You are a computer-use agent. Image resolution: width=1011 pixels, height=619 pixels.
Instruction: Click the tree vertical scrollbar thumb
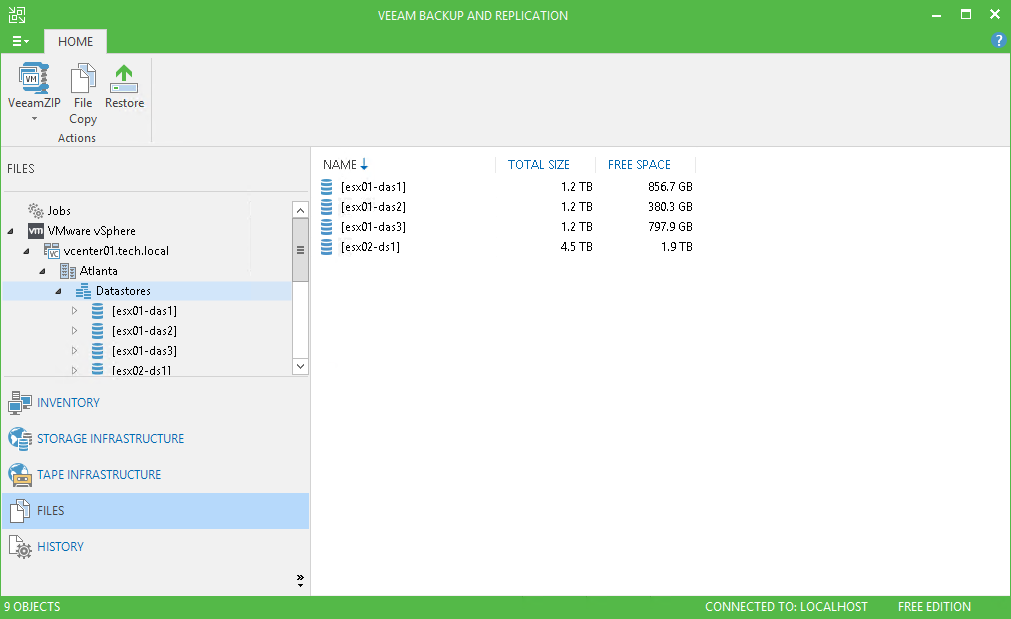[x=300, y=250]
